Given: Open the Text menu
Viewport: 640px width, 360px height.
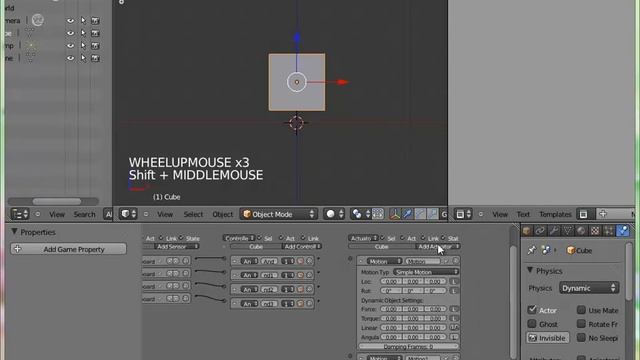Looking at the screenshot, I should (523, 214).
